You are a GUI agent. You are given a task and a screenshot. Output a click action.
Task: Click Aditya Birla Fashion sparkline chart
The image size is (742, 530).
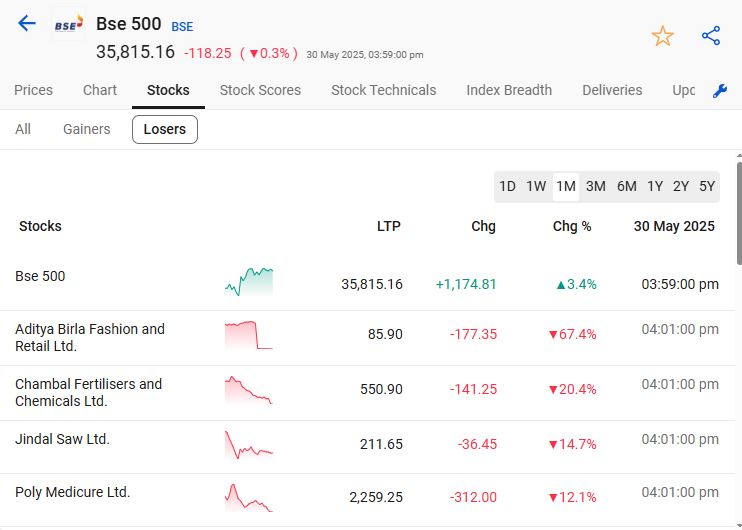click(249, 335)
